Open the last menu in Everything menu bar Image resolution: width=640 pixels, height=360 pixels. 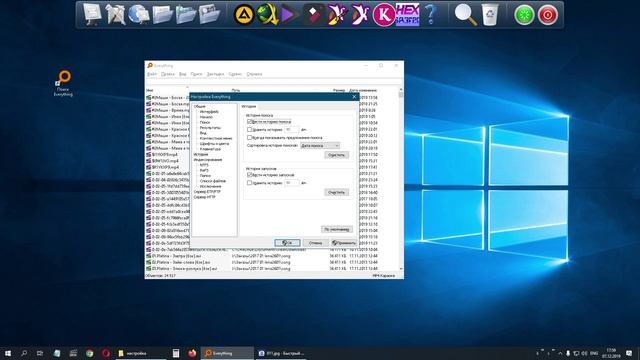254,74
